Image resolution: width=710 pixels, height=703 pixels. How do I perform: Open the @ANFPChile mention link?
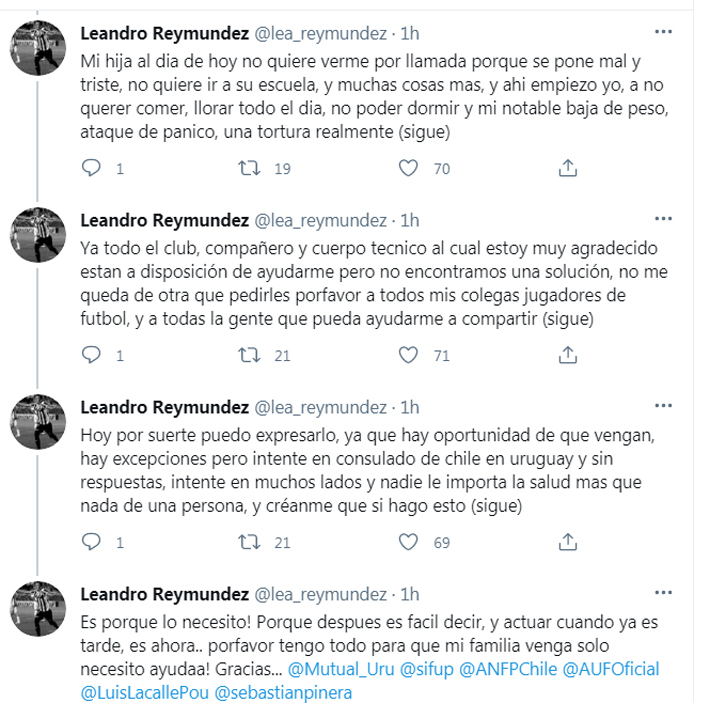pos(504,669)
